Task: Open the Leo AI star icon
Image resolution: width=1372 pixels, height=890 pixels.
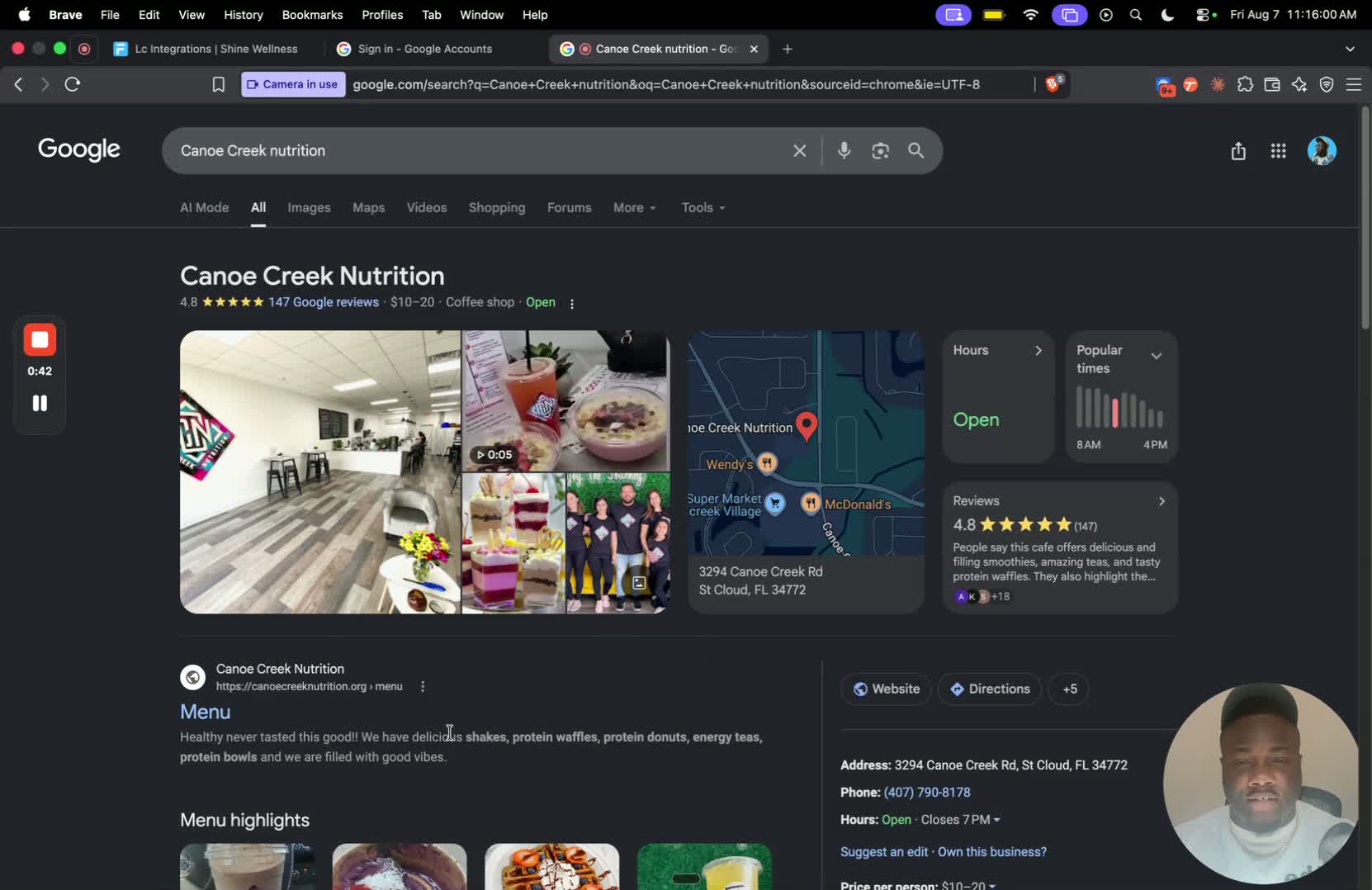Action: (1299, 84)
